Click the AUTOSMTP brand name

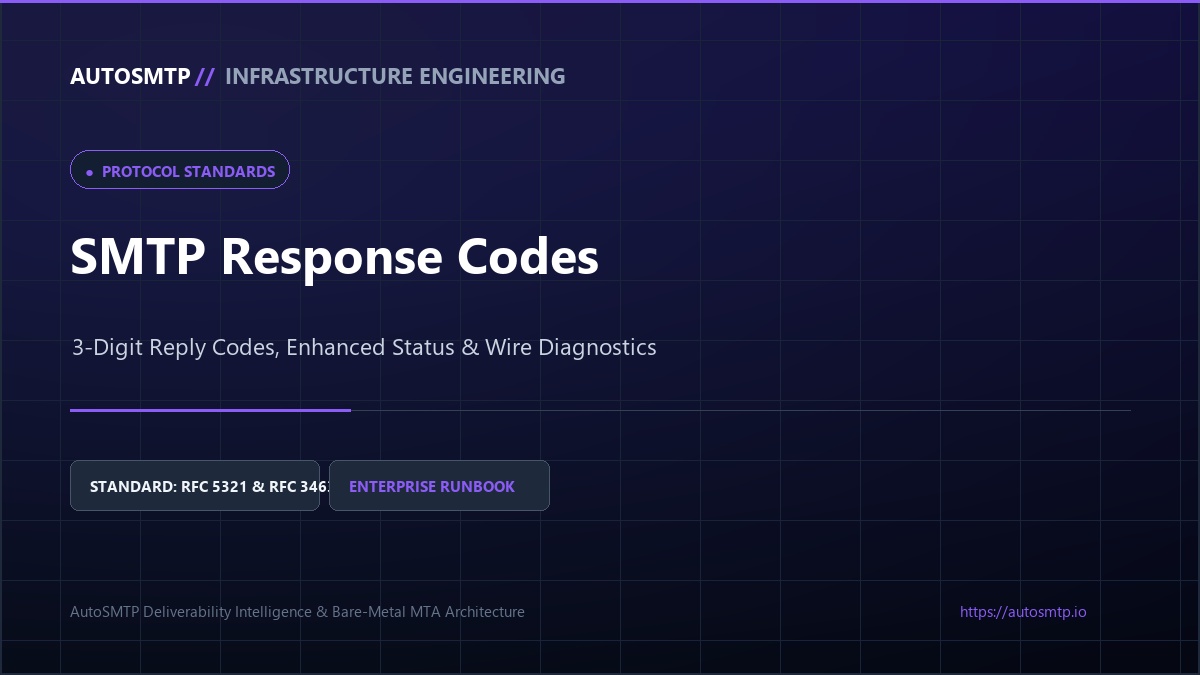tap(130, 77)
